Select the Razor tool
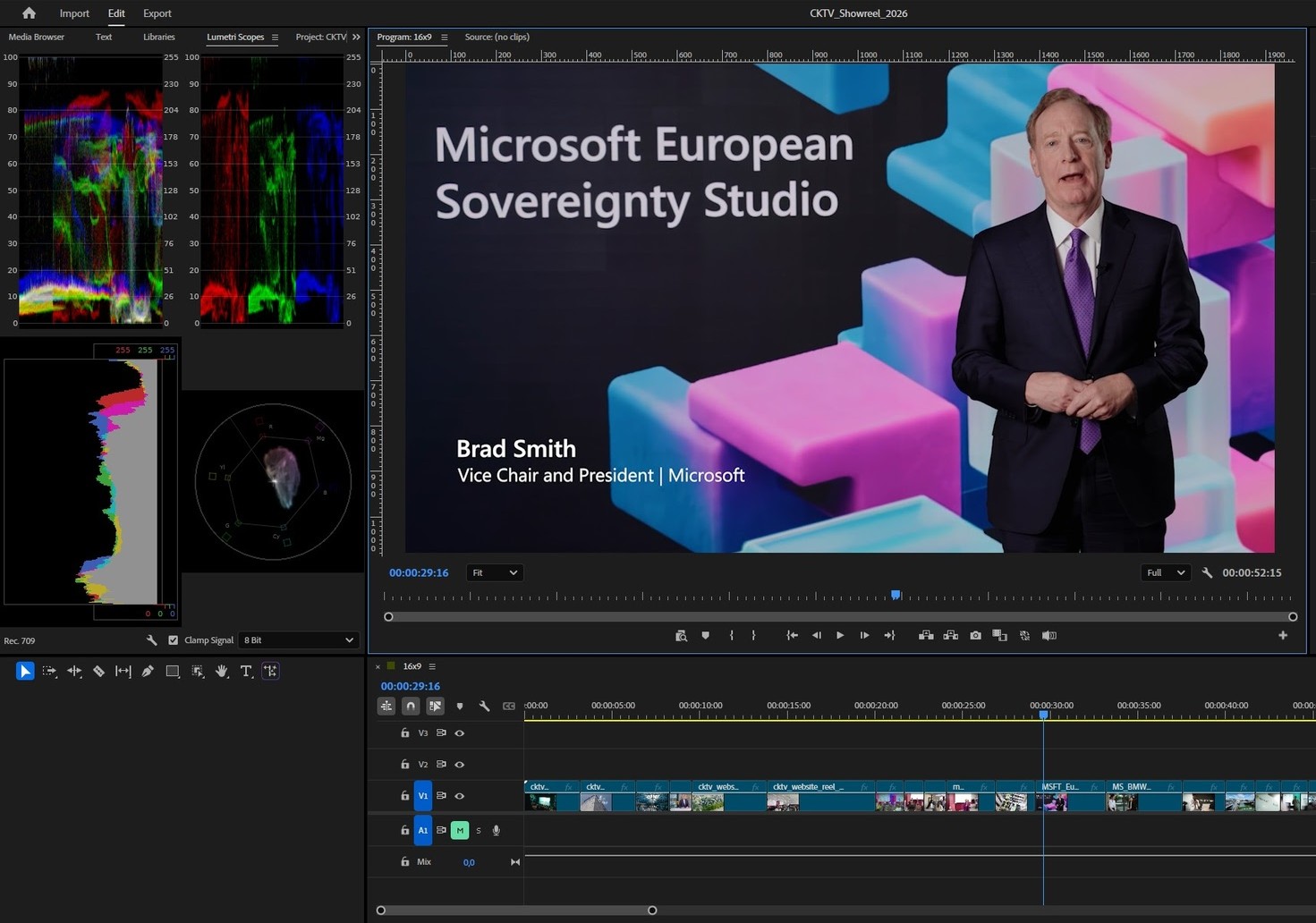This screenshot has width=1316, height=923. (x=98, y=671)
